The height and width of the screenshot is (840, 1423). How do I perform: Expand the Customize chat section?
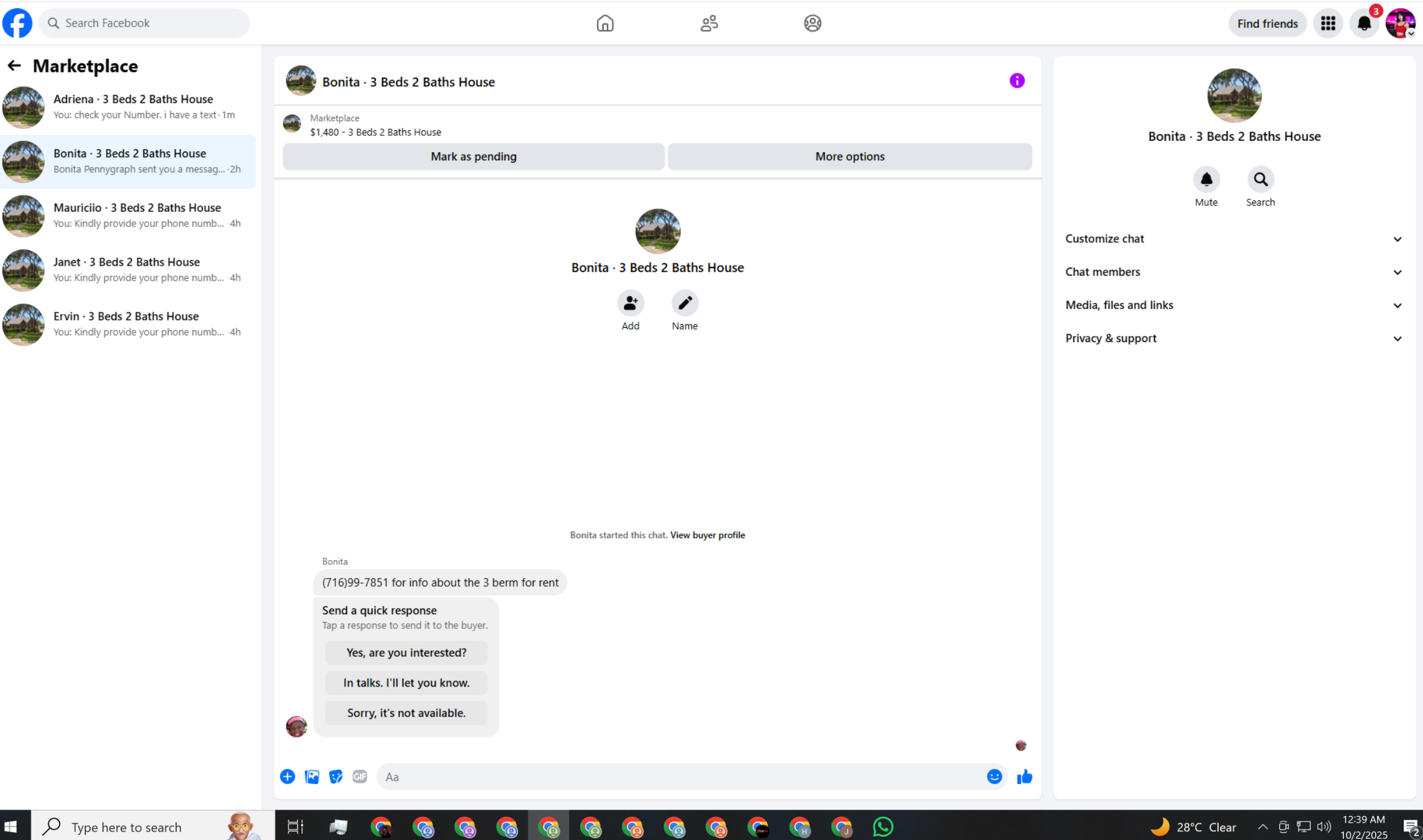1234,239
